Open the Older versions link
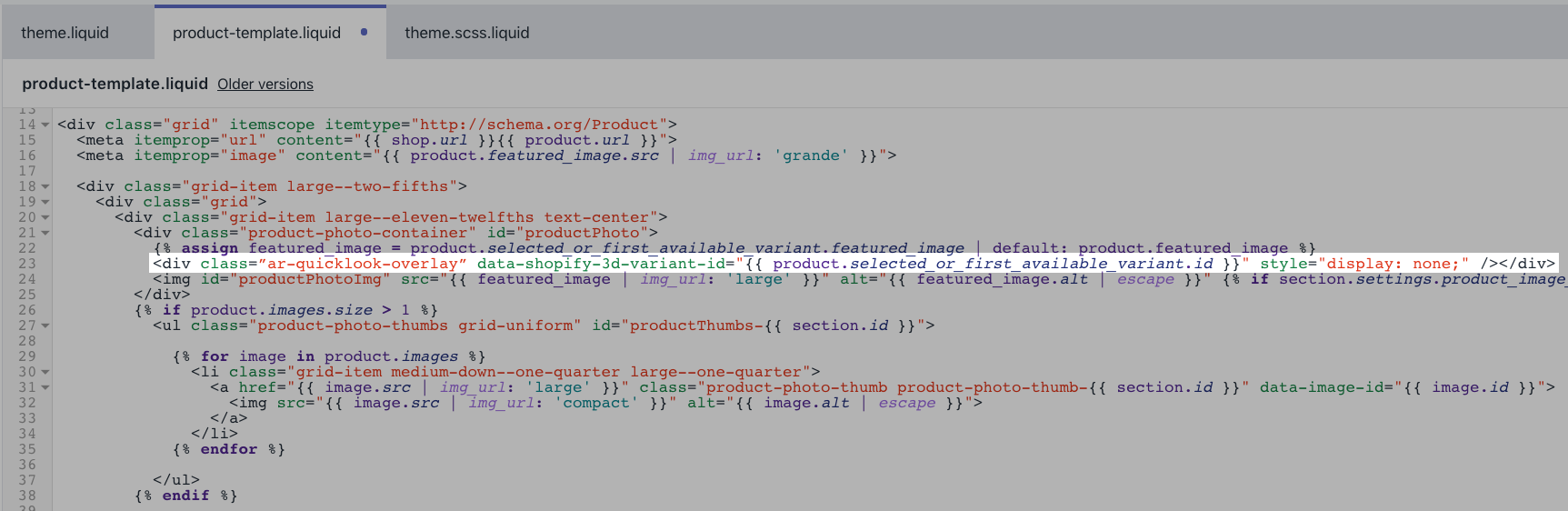The height and width of the screenshot is (511, 1568). [265, 85]
